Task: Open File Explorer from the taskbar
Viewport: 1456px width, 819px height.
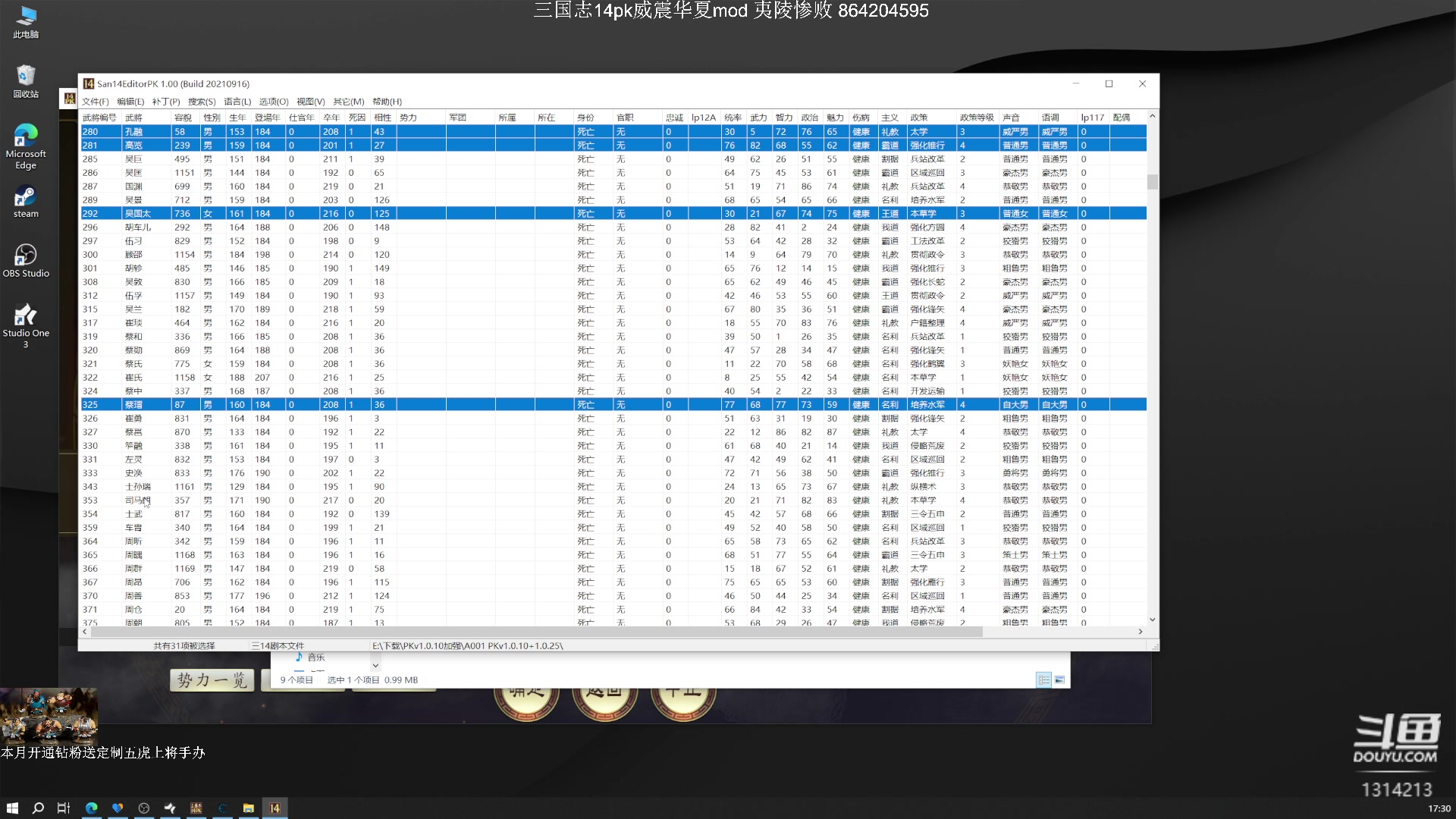Action: (x=248, y=808)
